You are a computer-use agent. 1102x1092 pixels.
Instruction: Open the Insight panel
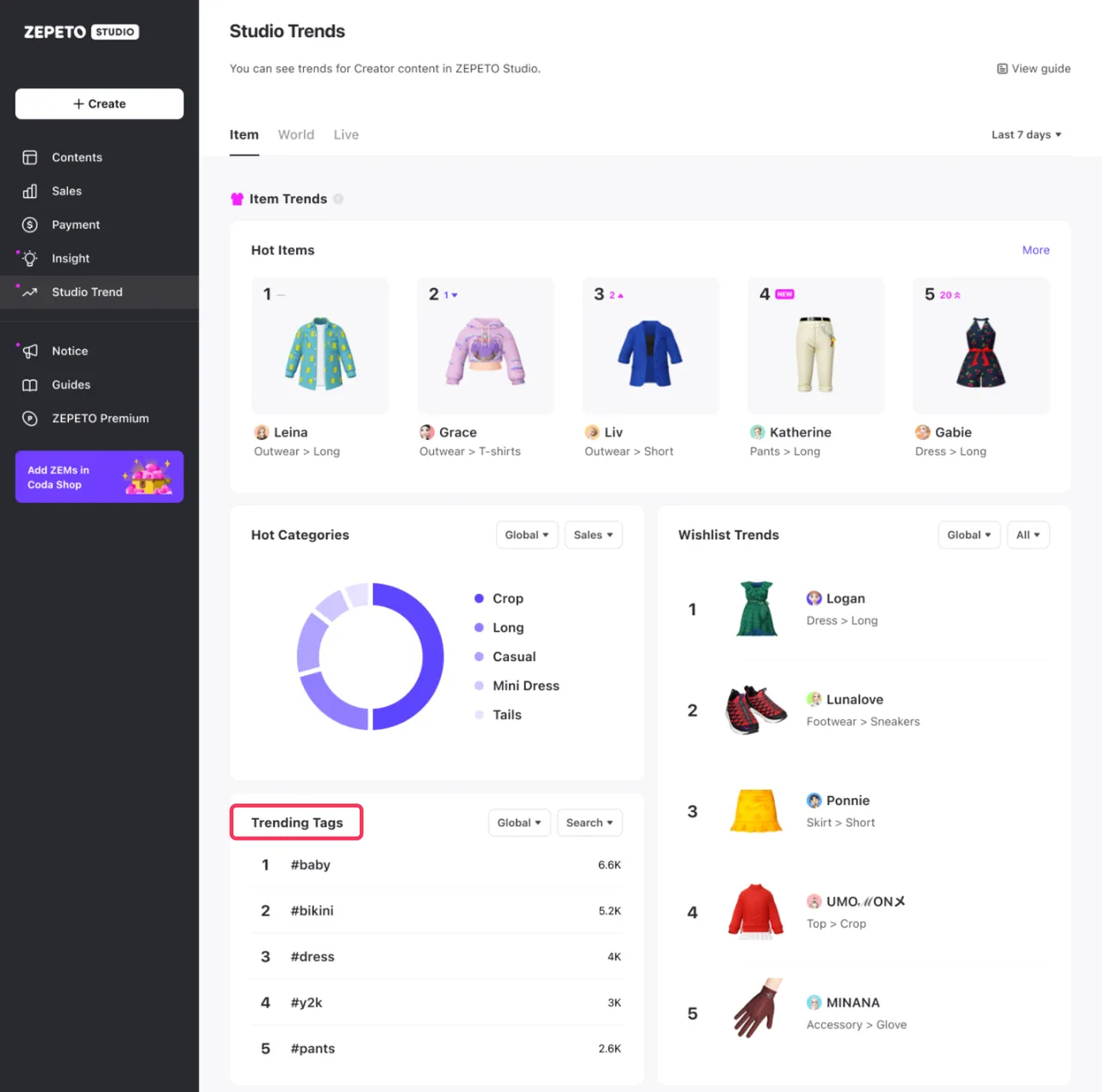70,257
